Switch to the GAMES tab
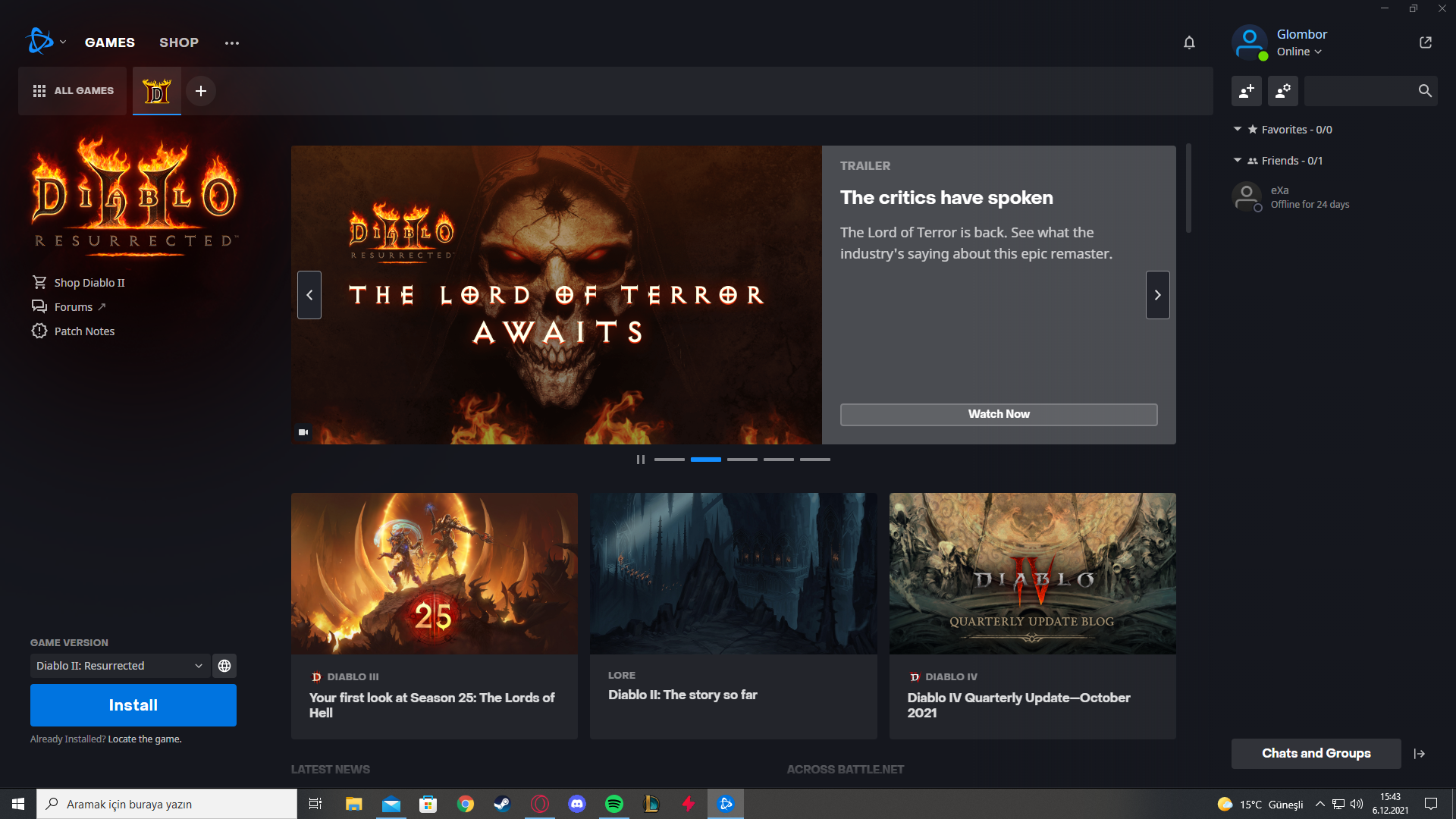The height and width of the screenshot is (819, 1456). pyautogui.click(x=110, y=42)
